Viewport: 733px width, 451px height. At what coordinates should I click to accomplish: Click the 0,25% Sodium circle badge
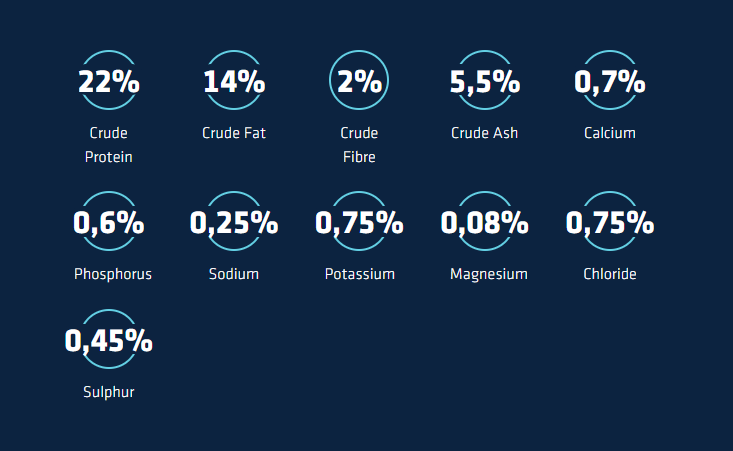coord(234,222)
